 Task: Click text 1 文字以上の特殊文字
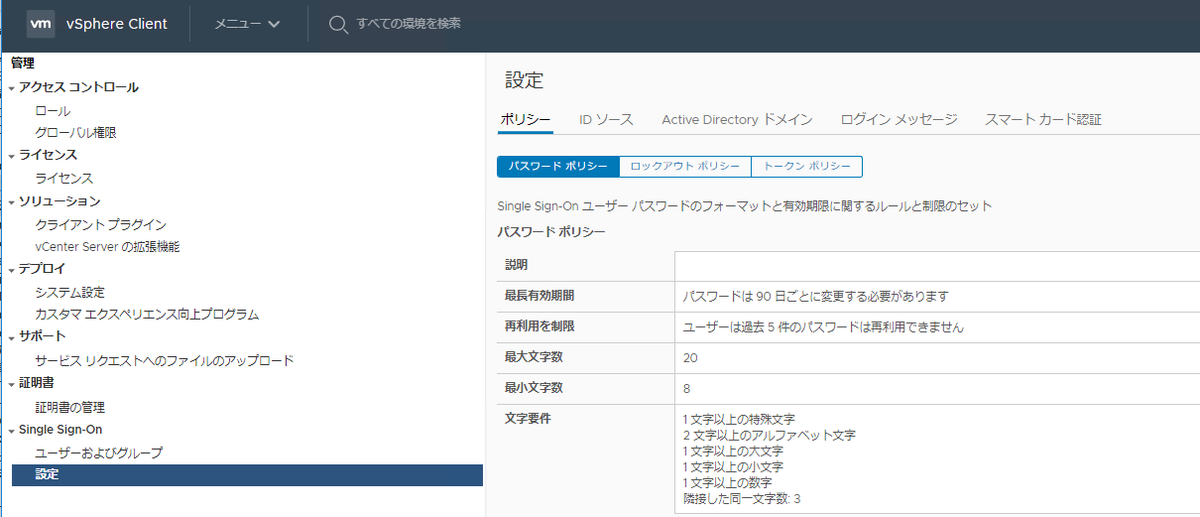[739, 419]
